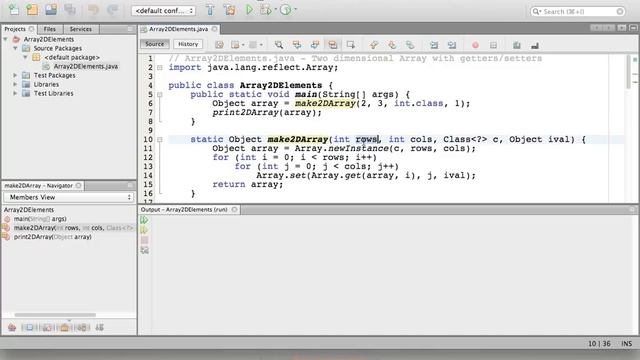Image resolution: width=640 pixels, height=360 pixels.
Task: Open the Debug Project dropdown arrow
Action: click(x=275, y=9)
